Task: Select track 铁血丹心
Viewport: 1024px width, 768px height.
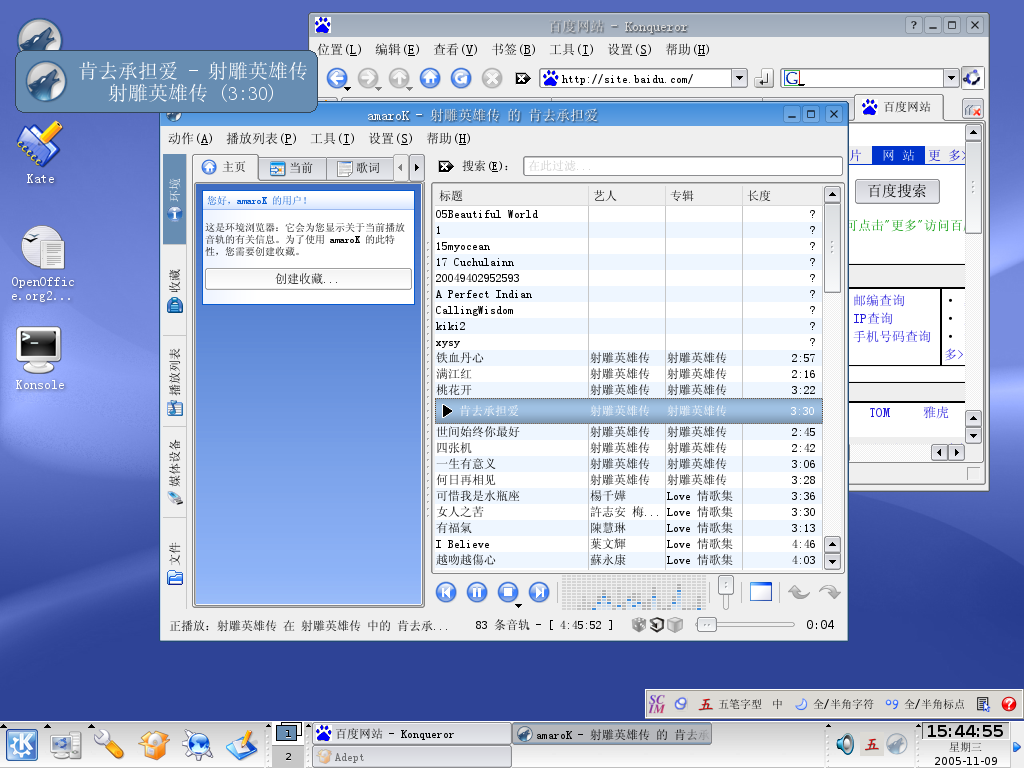Action: pos(627,358)
